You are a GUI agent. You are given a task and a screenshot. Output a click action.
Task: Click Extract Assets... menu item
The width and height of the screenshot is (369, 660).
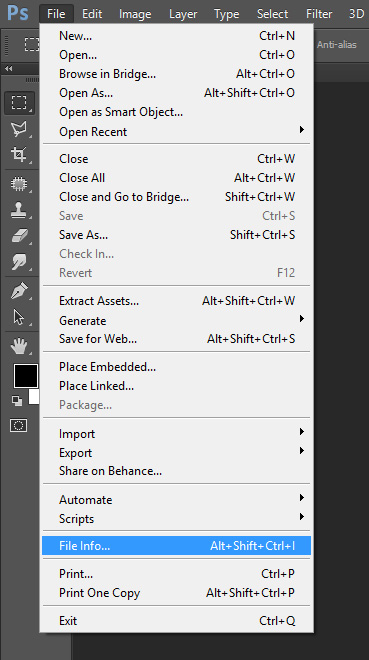177,301
